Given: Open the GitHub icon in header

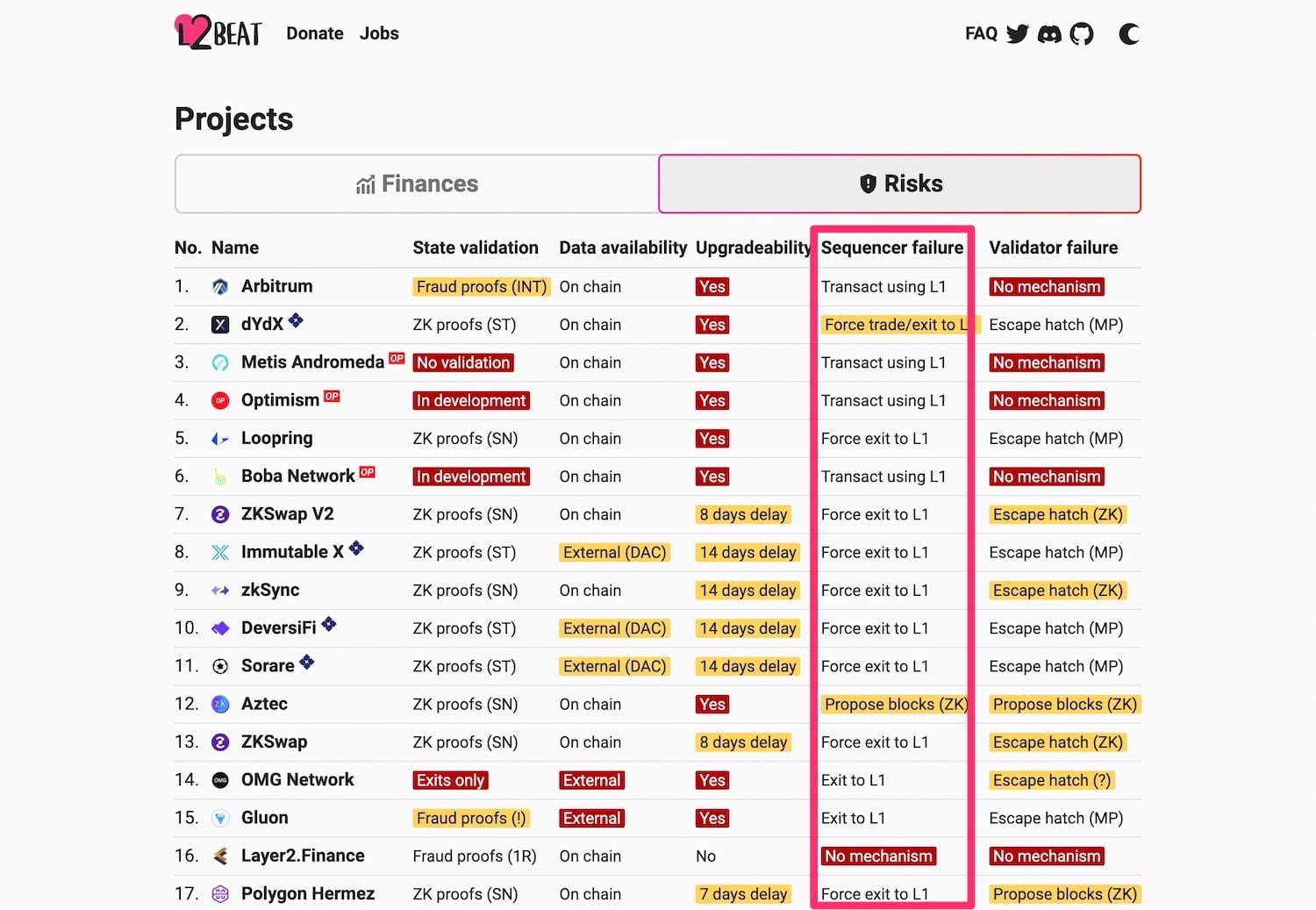Looking at the screenshot, I should (1082, 34).
